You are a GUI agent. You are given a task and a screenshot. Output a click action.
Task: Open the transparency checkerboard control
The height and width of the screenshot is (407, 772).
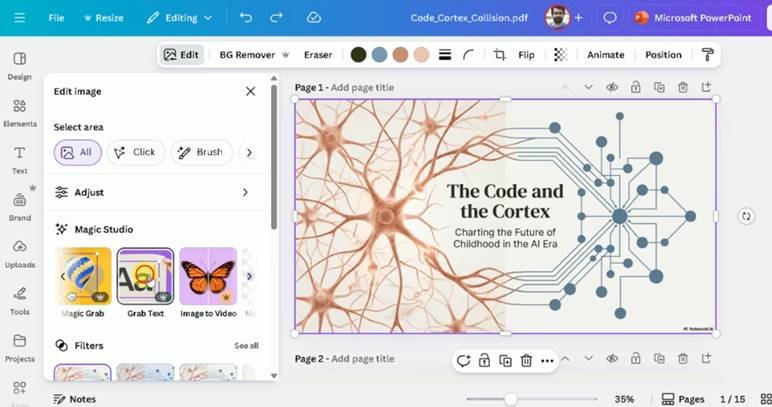pyautogui.click(x=560, y=55)
